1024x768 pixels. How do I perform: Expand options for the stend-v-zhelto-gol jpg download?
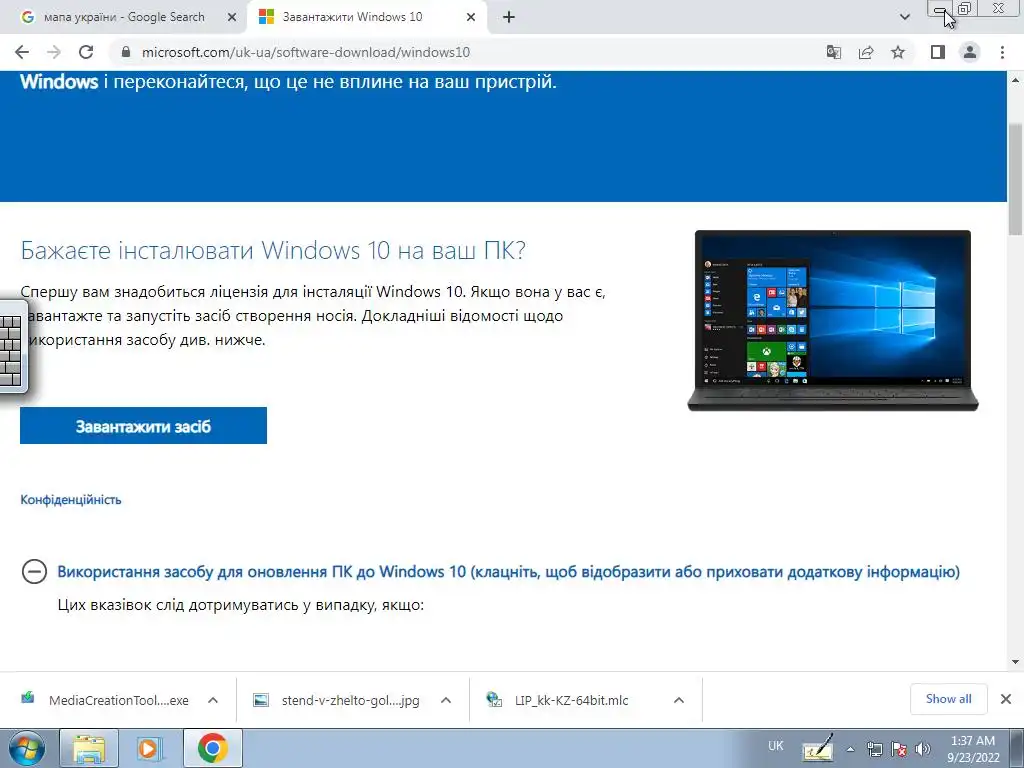click(446, 700)
